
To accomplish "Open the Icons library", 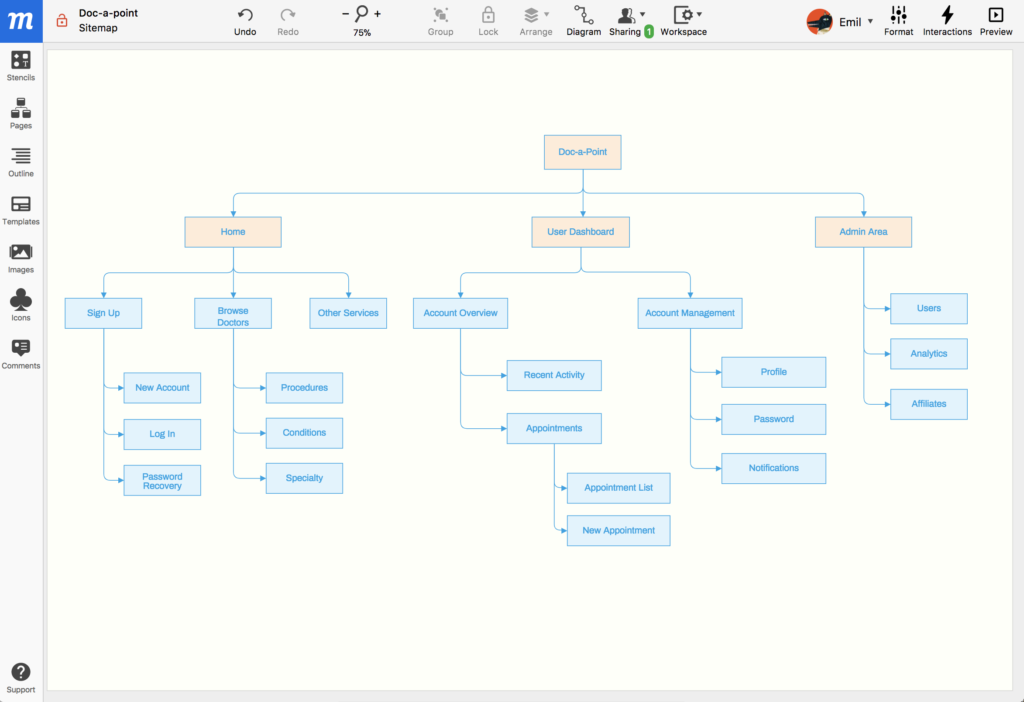I will [x=20, y=306].
